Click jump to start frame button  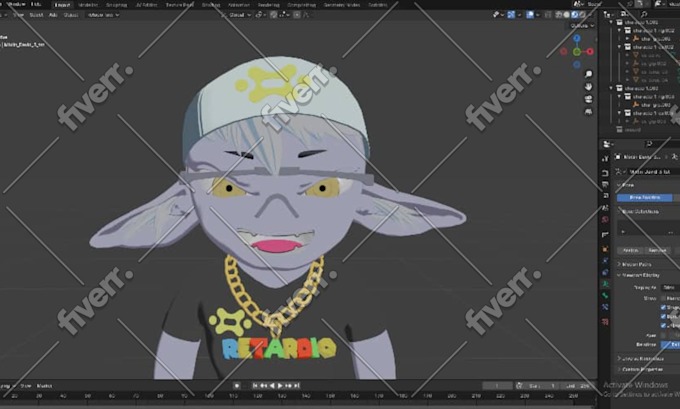click(x=255, y=386)
